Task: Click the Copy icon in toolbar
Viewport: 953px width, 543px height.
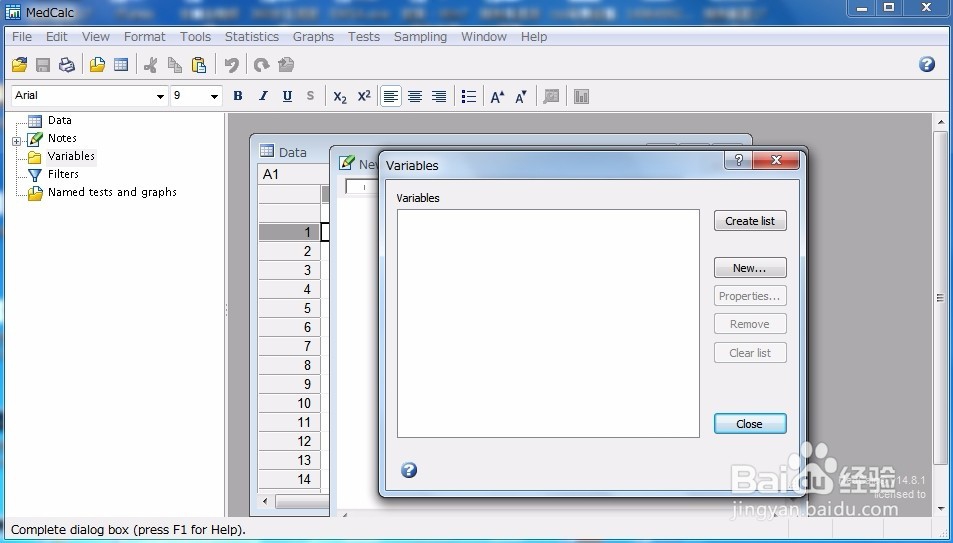Action: [x=174, y=64]
